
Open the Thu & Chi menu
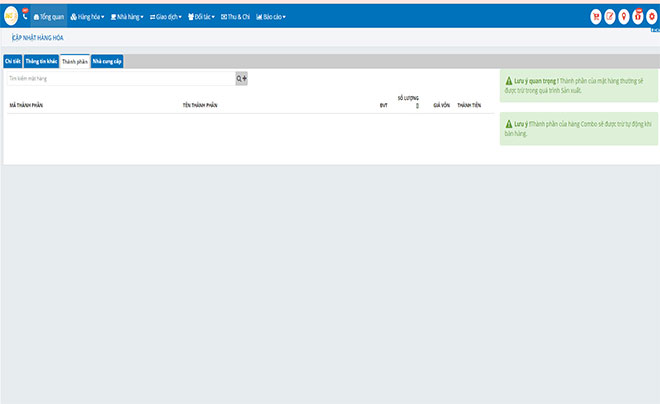(235, 17)
